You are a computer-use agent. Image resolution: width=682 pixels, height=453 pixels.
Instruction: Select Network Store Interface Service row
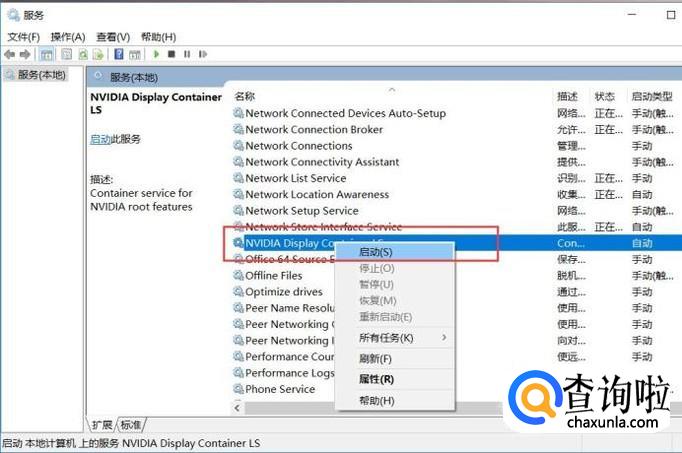coord(323,226)
